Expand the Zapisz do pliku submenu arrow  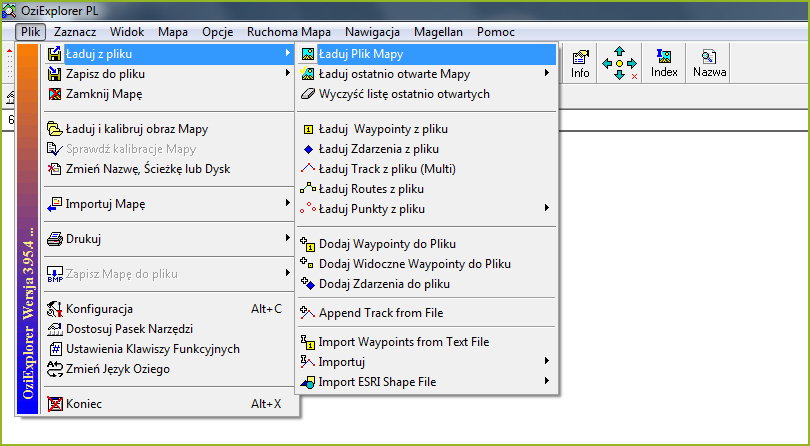pos(287,73)
